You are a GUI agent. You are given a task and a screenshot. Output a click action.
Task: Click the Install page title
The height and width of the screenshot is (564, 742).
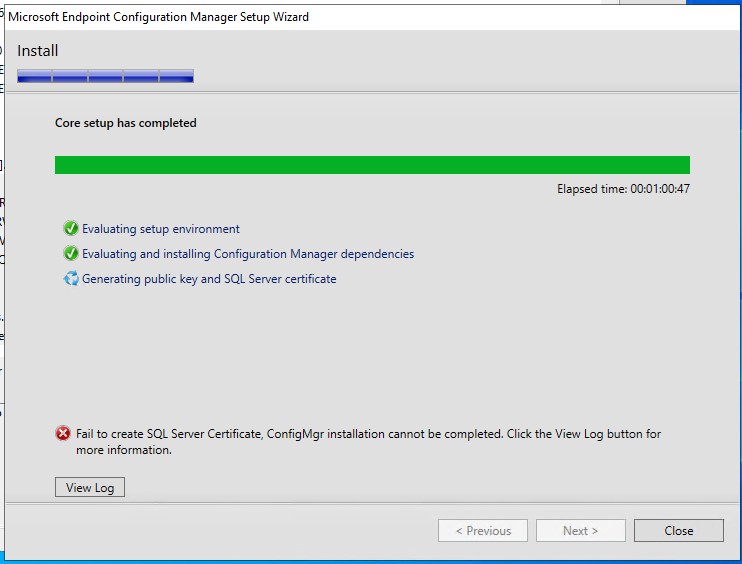click(x=37, y=51)
